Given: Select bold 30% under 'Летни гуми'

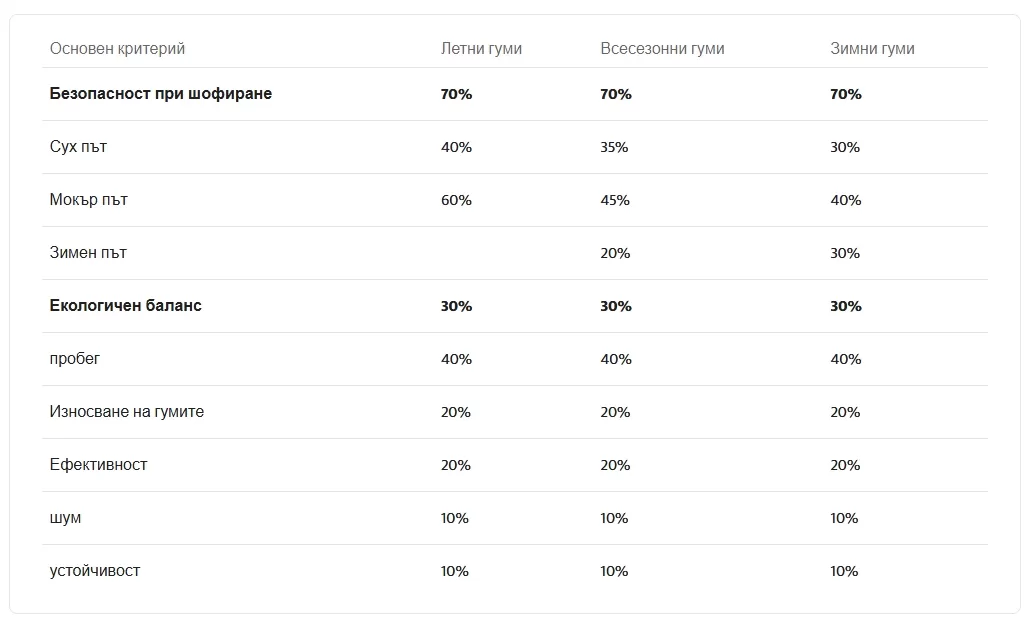Looking at the screenshot, I should tap(457, 306).
